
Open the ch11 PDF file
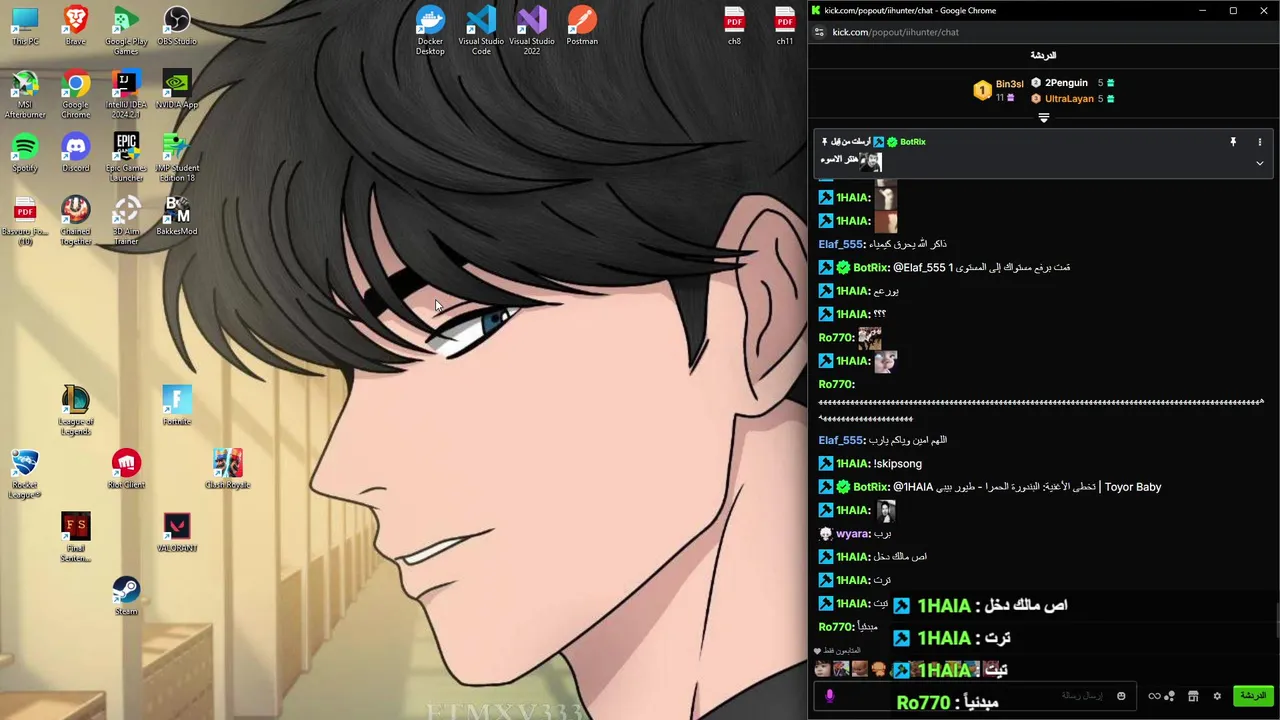point(784,26)
